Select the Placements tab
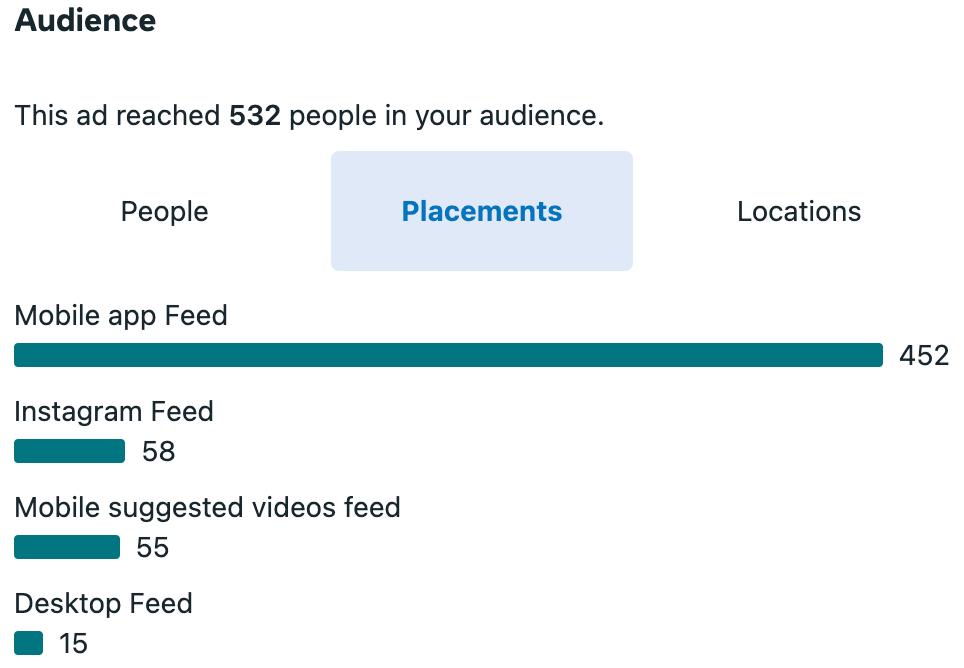The width and height of the screenshot is (964, 668). point(481,212)
